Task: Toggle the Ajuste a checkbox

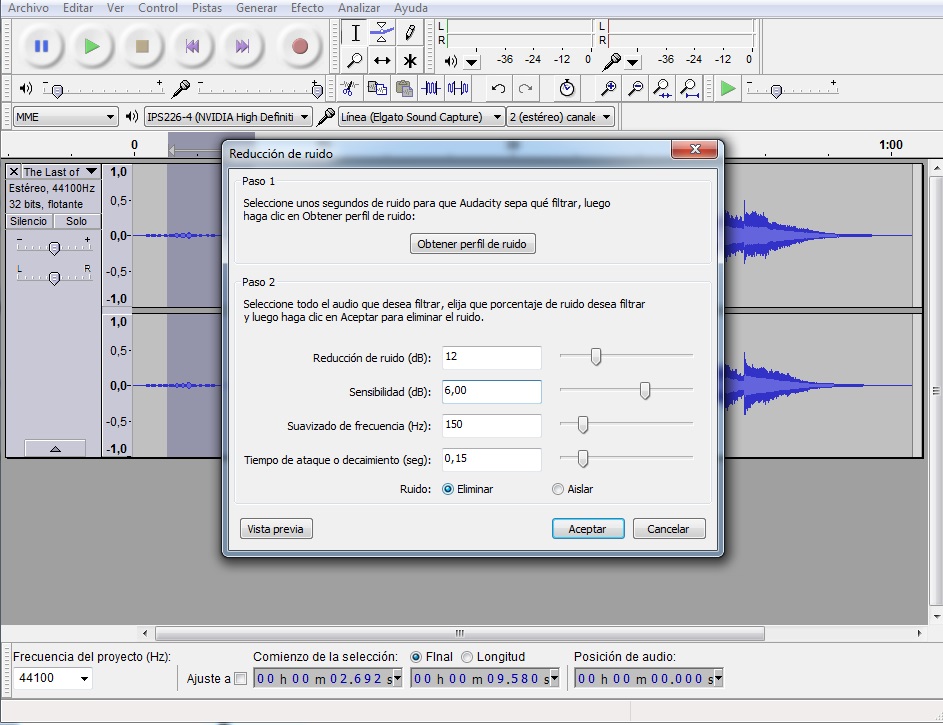Action: [240, 679]
